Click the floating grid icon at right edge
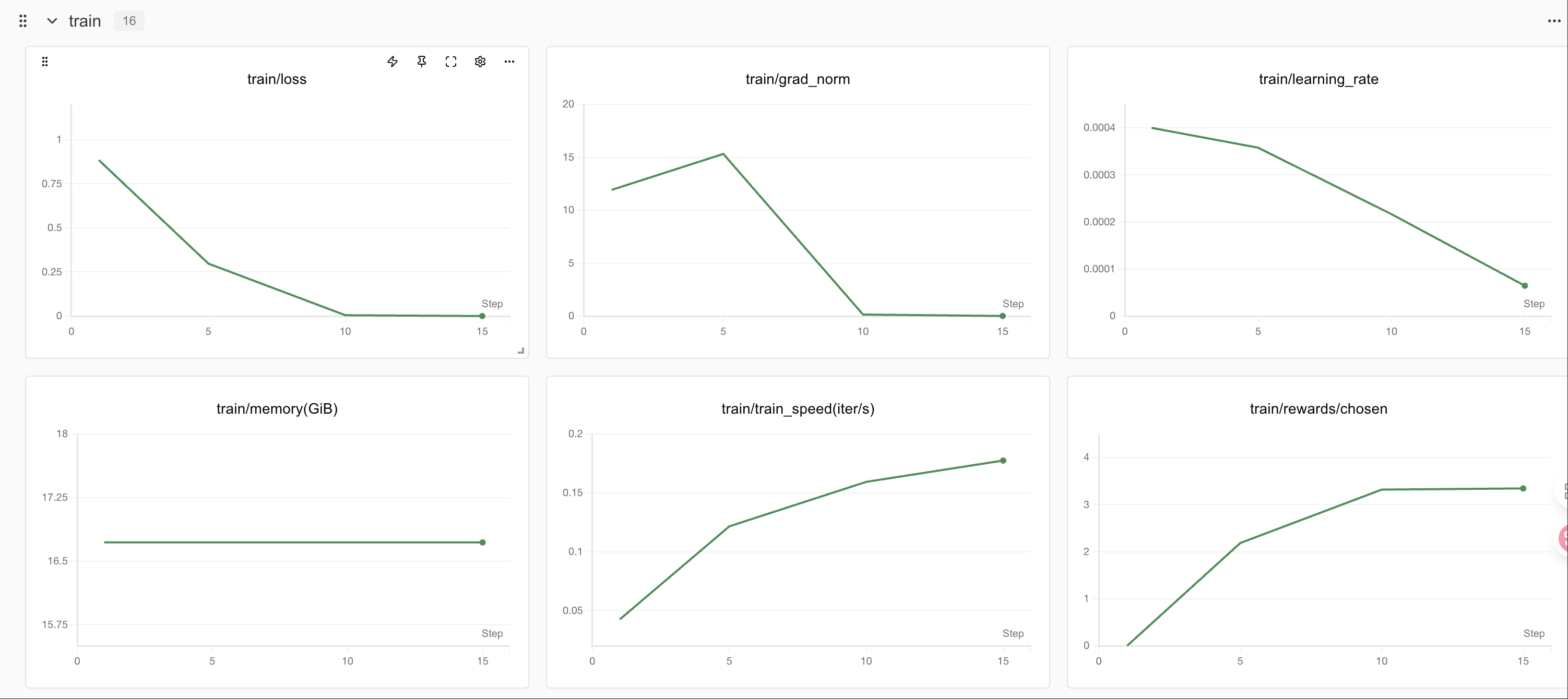 [1564, 491]
